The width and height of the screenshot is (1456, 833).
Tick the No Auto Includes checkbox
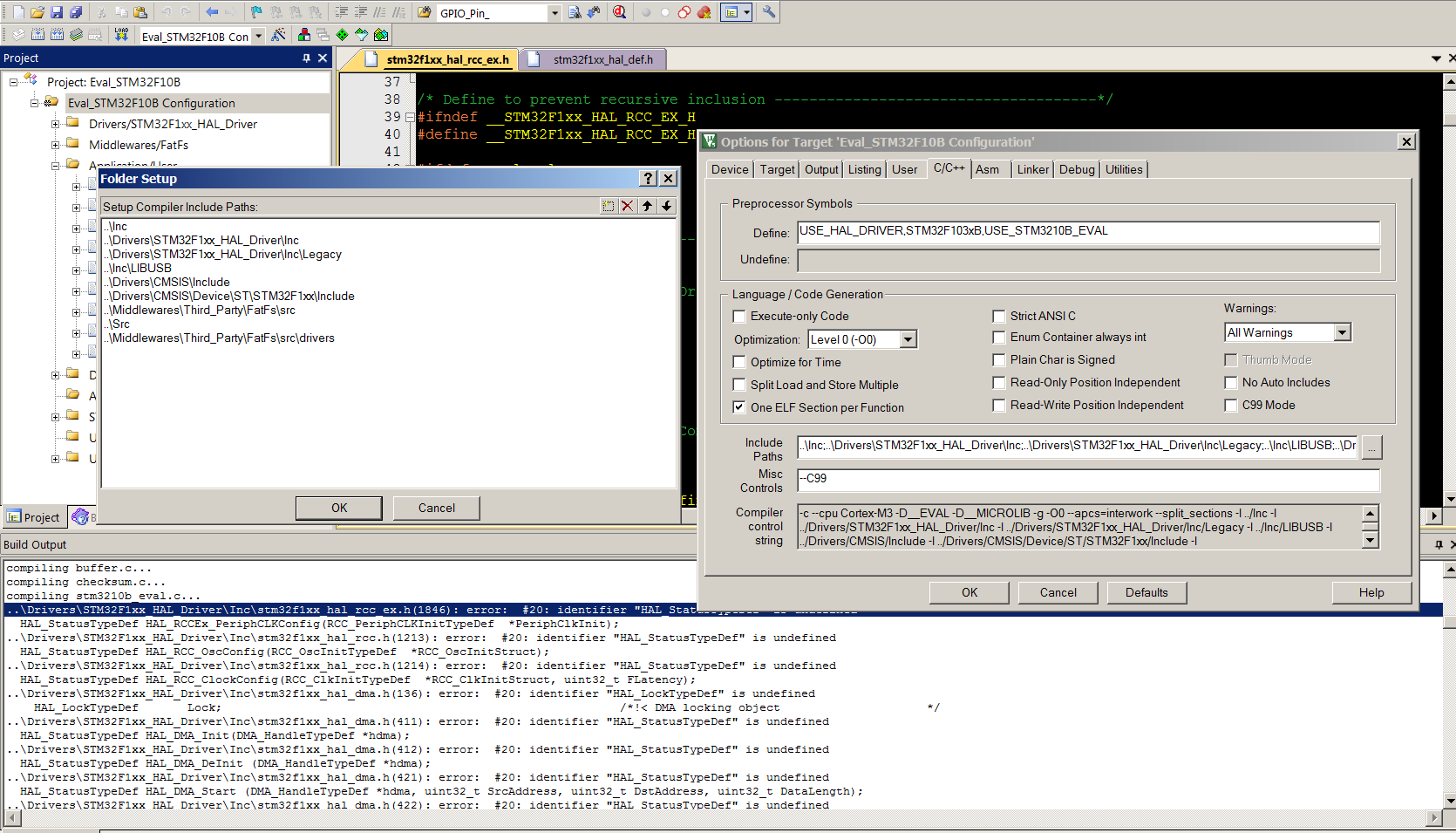pyautogui.click(x=1231, y=382)
